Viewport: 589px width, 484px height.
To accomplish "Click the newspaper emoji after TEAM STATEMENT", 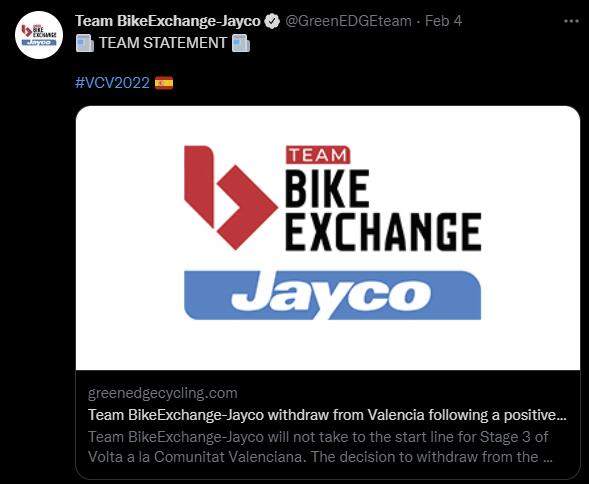I will tap(241, 43).
